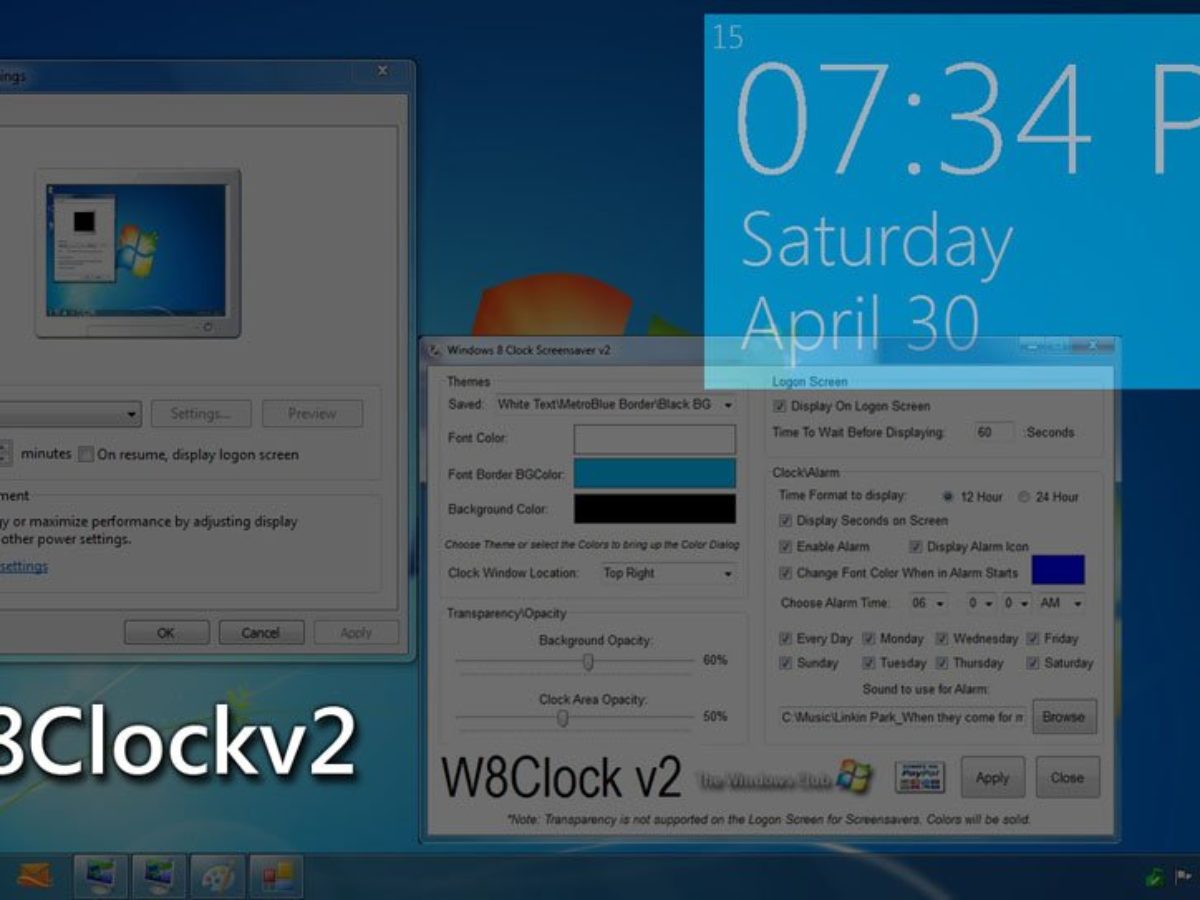Toggle the Enable Alarm checkbox
This screenshot has width=1200, height=900.
coord(786,546)
